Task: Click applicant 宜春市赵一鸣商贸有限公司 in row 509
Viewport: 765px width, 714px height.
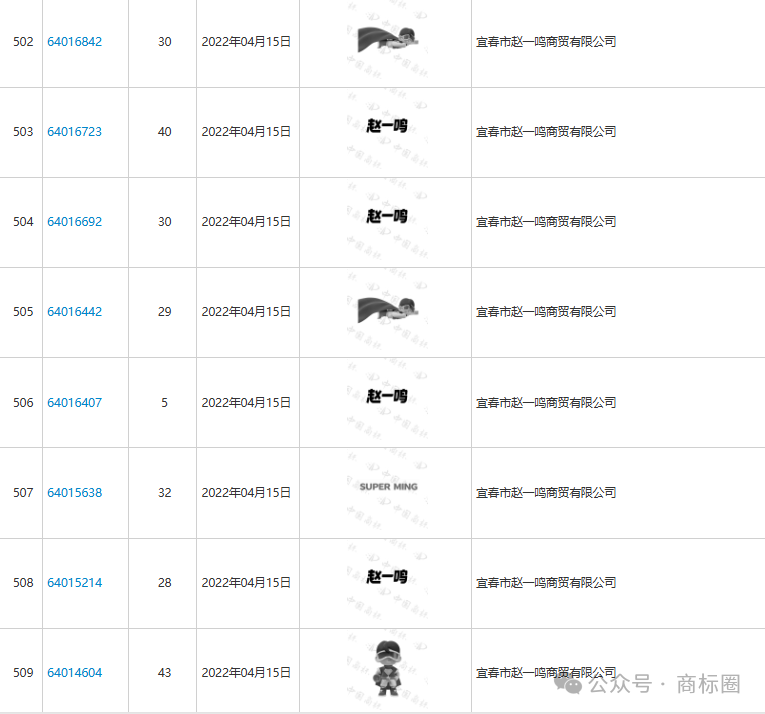Action: pyautogui.click(x=546, y=673)
